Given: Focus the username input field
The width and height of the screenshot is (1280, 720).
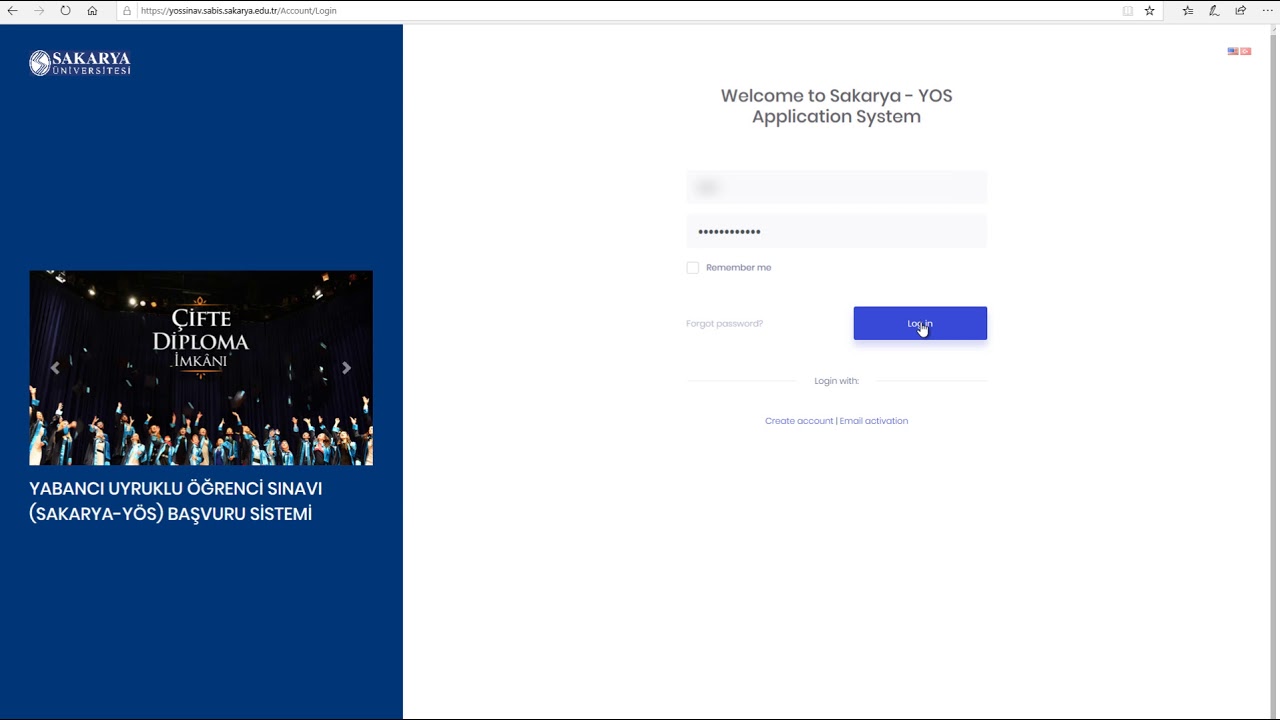Looking at the screenshot, I should pyautogui.click(x=836, y=187).
